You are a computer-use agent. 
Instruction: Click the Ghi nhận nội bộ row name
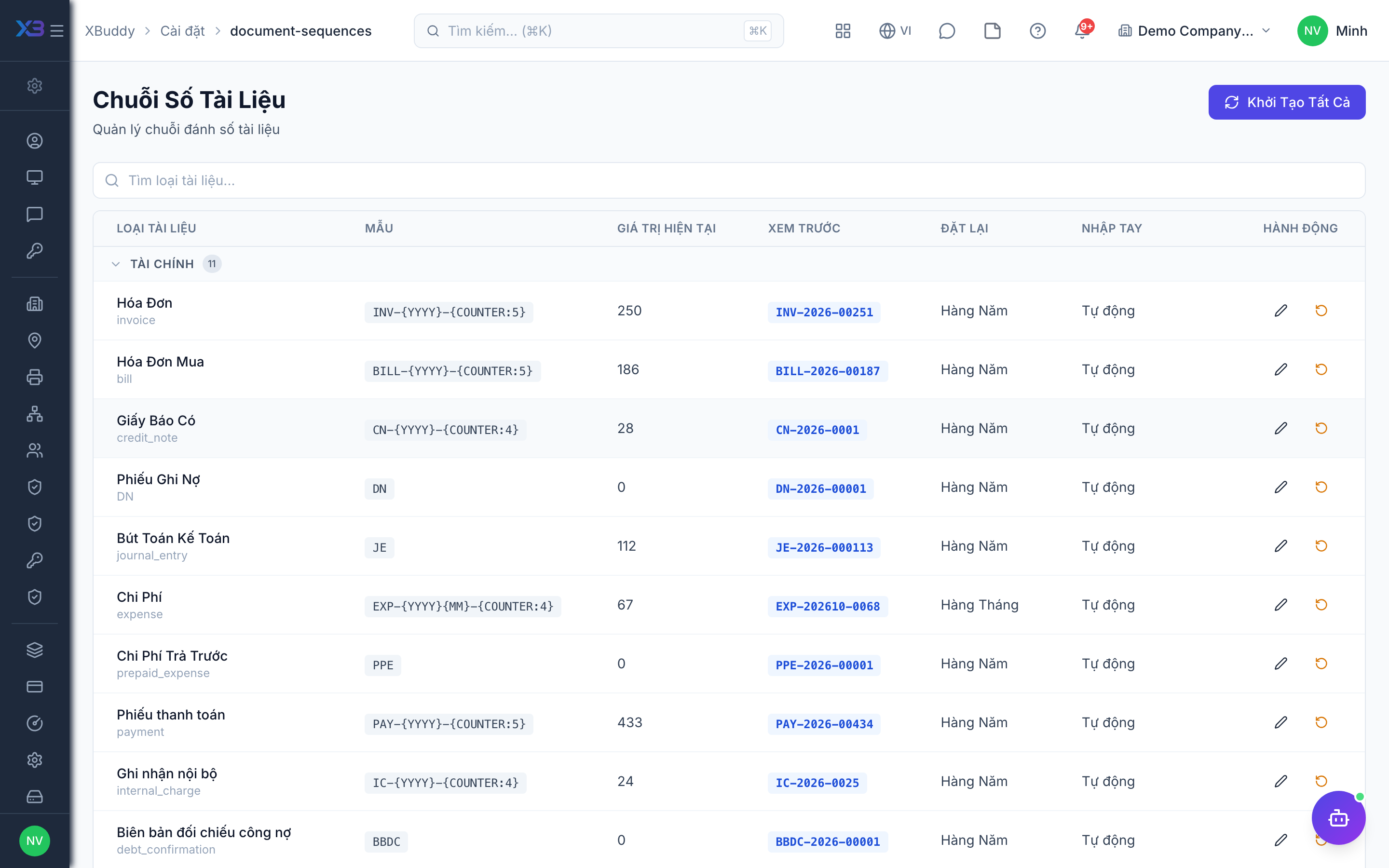pos(166,773)
